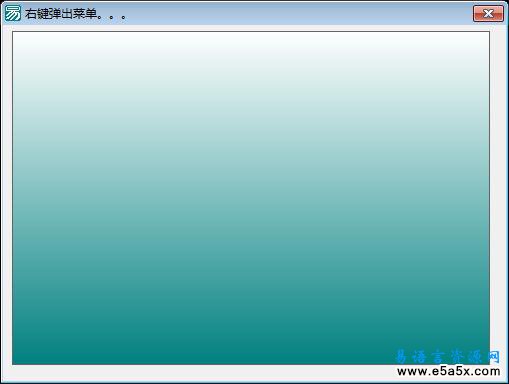Close the 右键弹出菜单 window

tap(488, 13)
